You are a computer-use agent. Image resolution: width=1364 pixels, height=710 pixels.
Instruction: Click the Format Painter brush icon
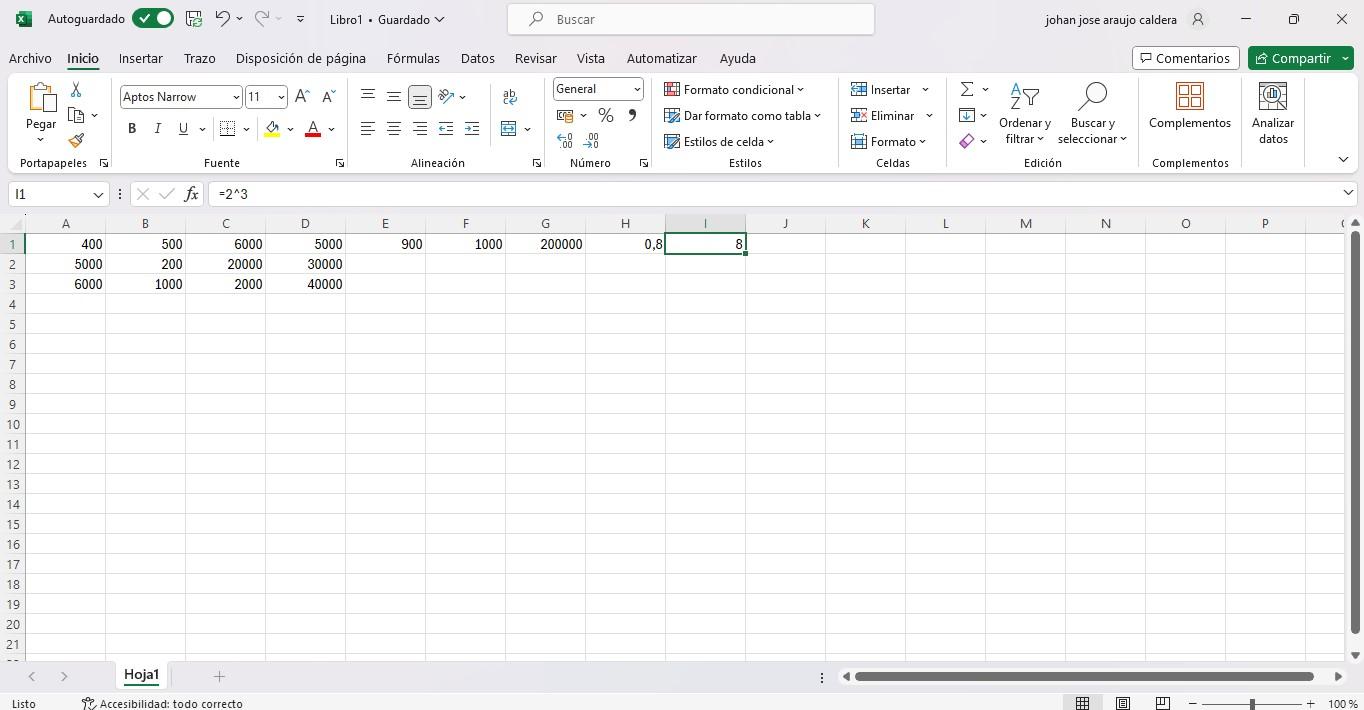click(x=76, y=141)
